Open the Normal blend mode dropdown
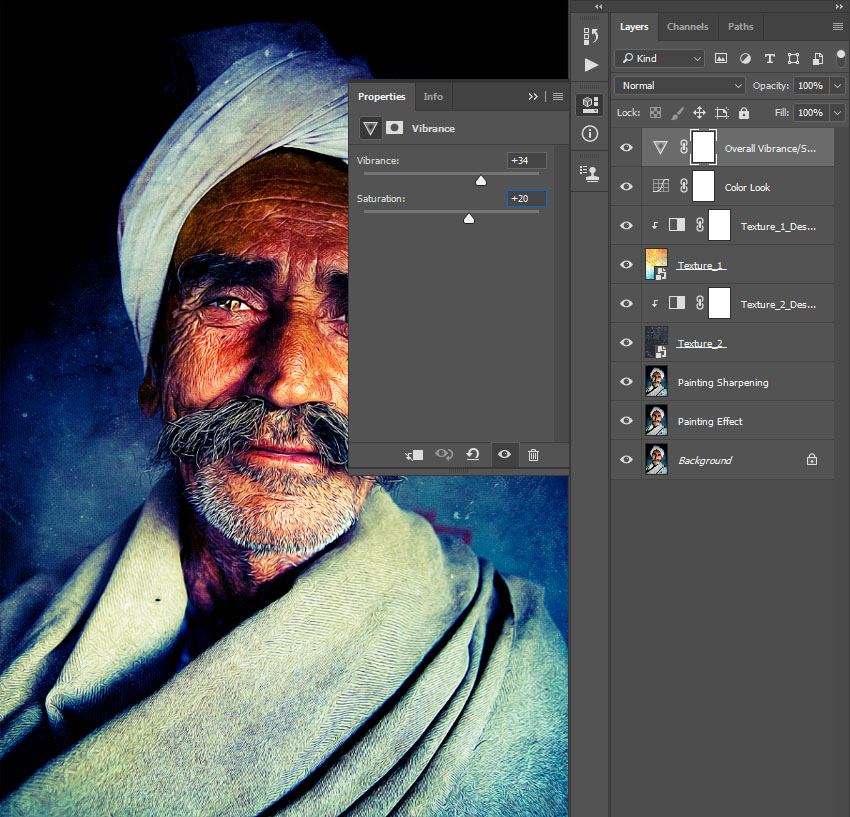The height and width of the screenshot is (817, 850). click(681, 86)
